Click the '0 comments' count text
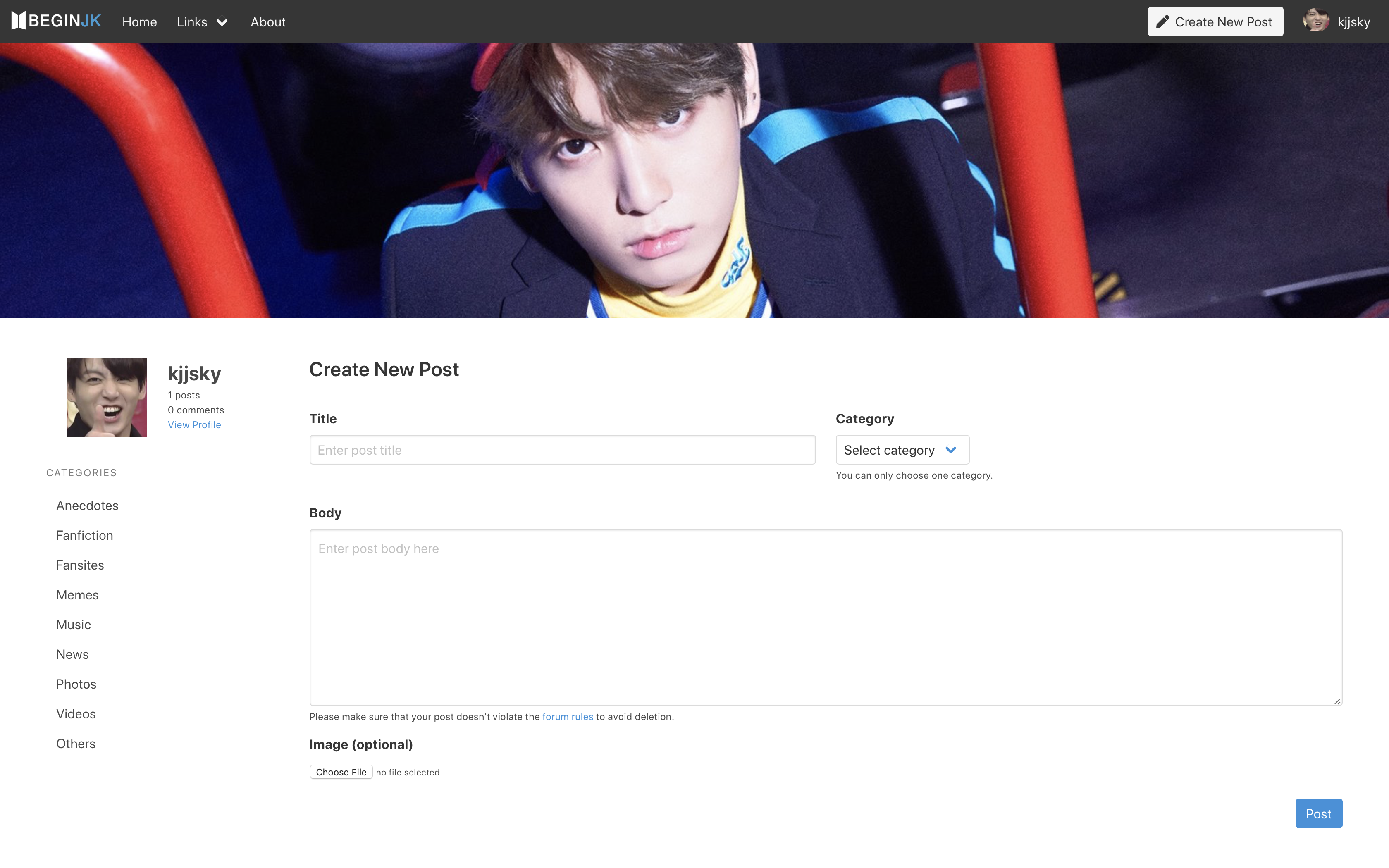1389x868 pixels. point(196,410)
